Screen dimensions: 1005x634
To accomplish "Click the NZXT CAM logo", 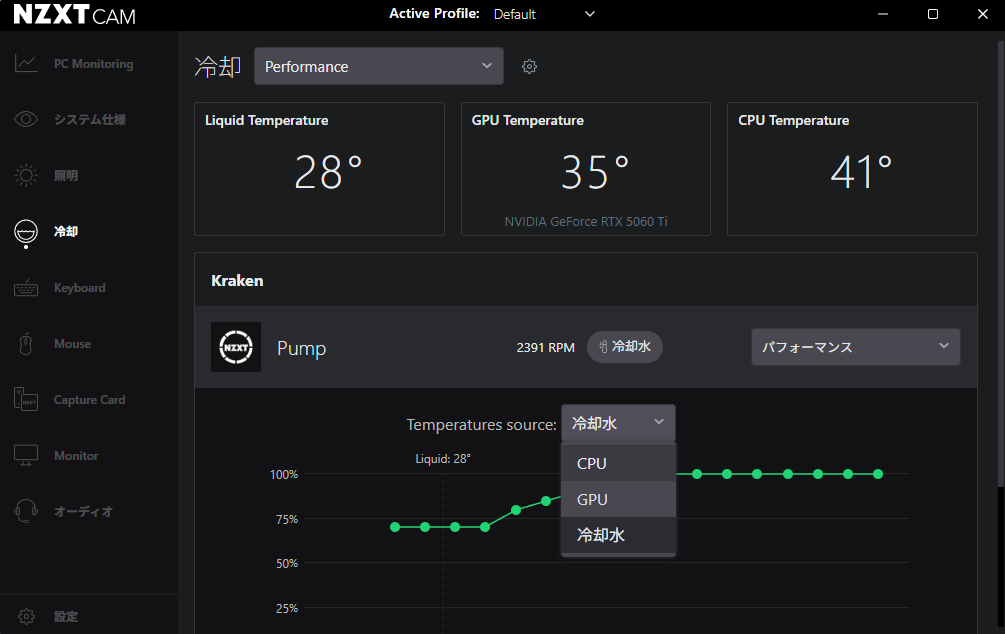I will click(x=74, y=14).
